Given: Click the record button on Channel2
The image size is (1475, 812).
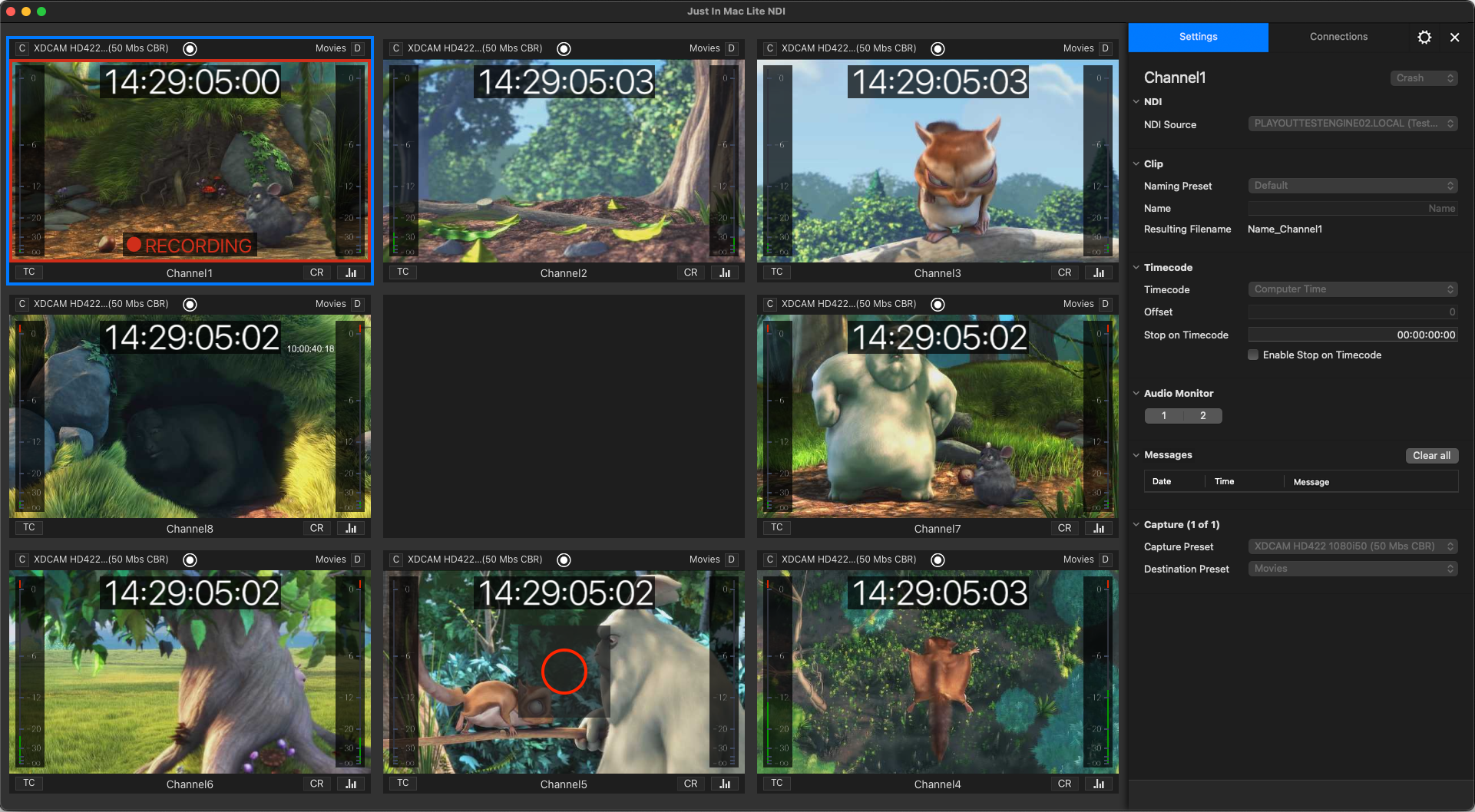Looking at the screenshot, I should pyautogui.click(x=564, y=48).
